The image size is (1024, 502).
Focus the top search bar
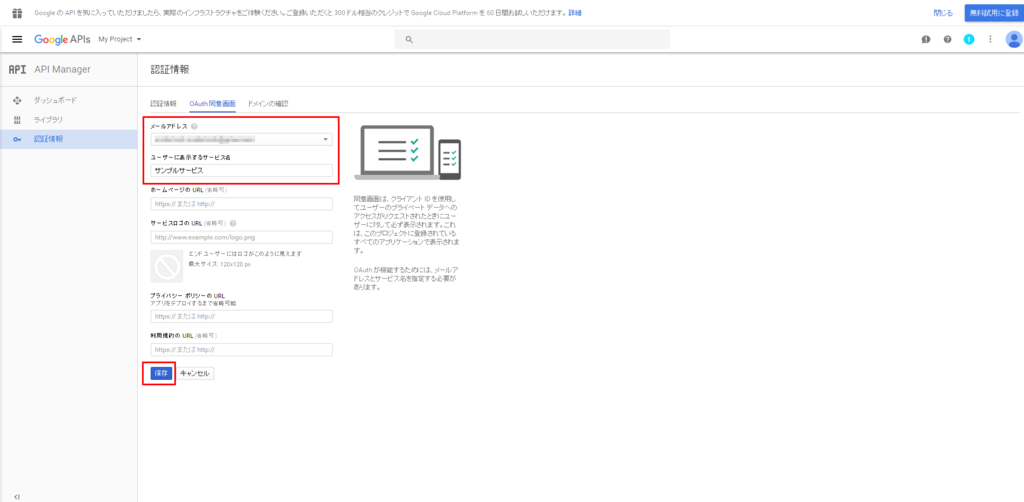point(532,39)
